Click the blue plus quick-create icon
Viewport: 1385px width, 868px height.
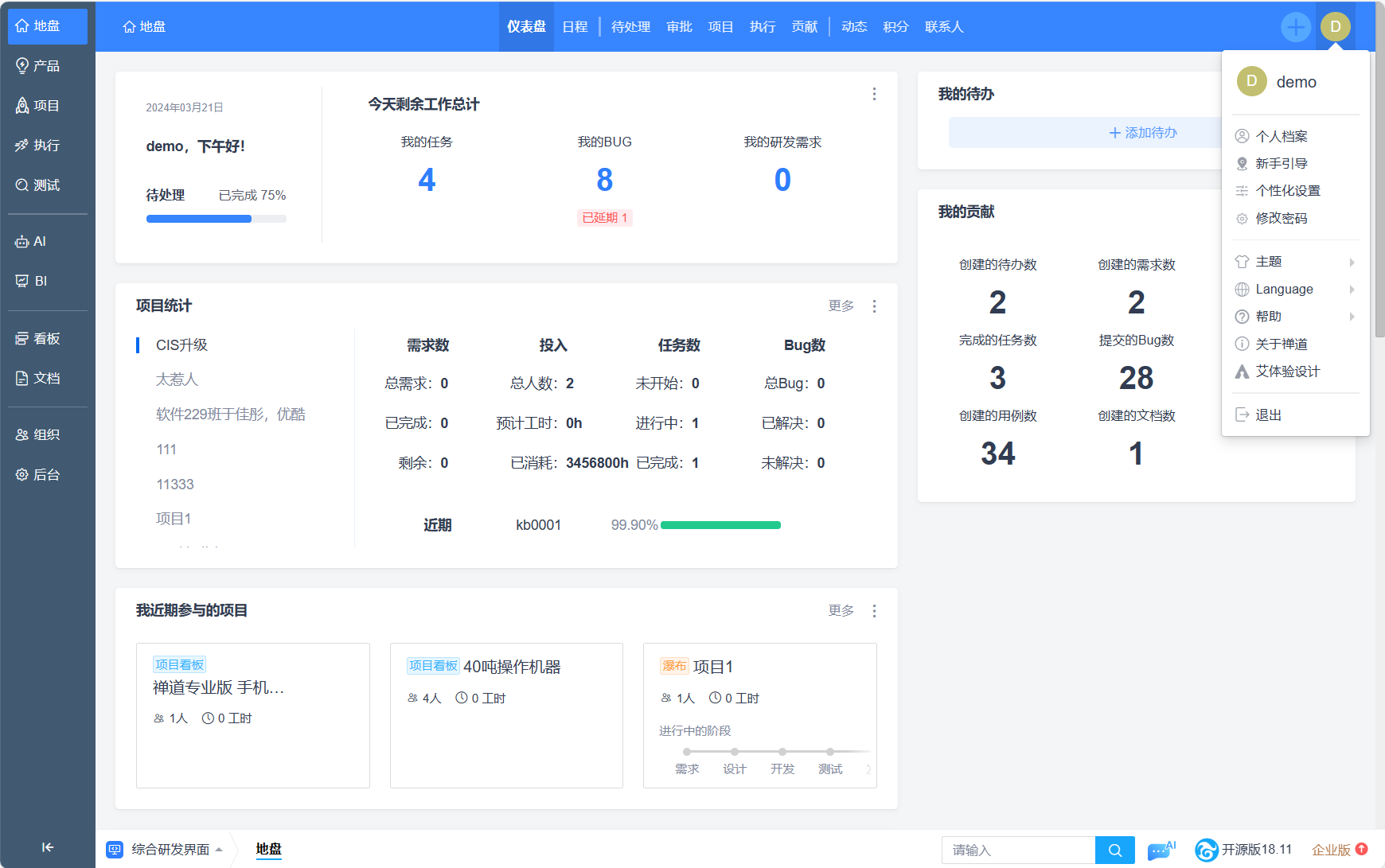[1295, 27]
